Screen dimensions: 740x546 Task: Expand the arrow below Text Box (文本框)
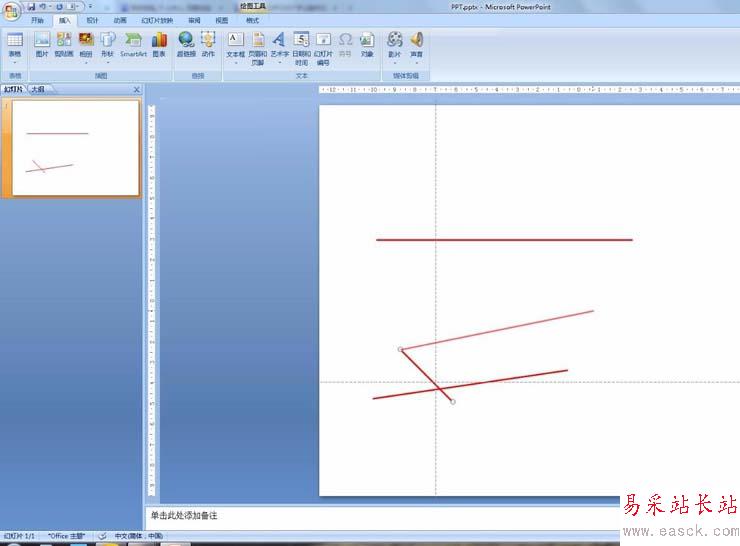(x=235, y=63)
